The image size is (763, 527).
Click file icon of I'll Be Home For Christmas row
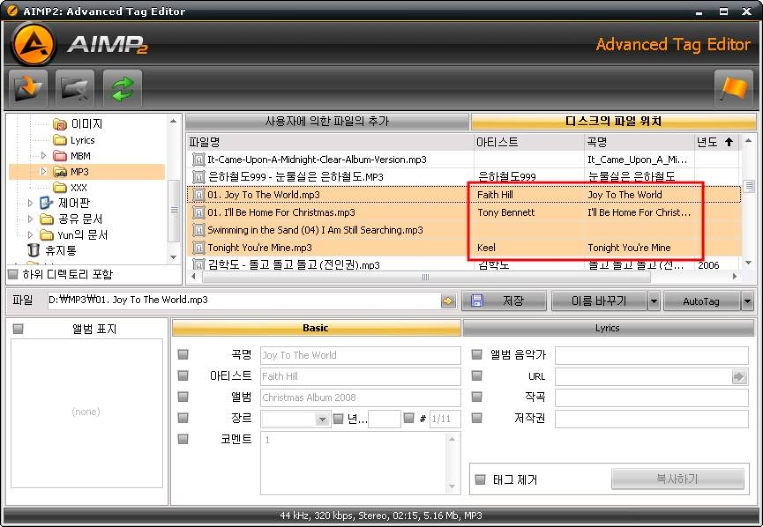coord(199,212)
